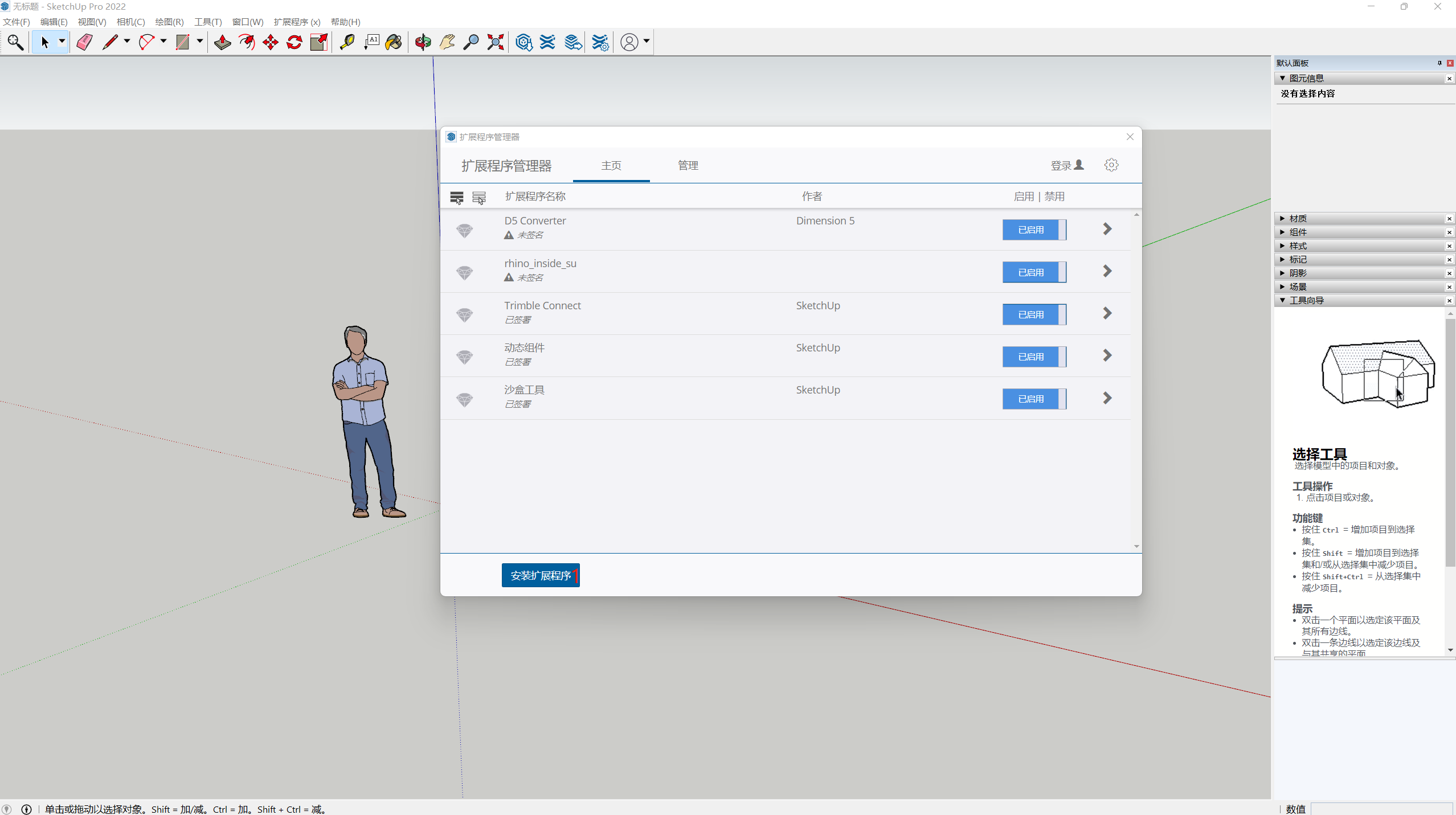The height and width of the screenshot is (815, 1456).
Task: Pick the pink Eraser tool
Action: point(85,42)
